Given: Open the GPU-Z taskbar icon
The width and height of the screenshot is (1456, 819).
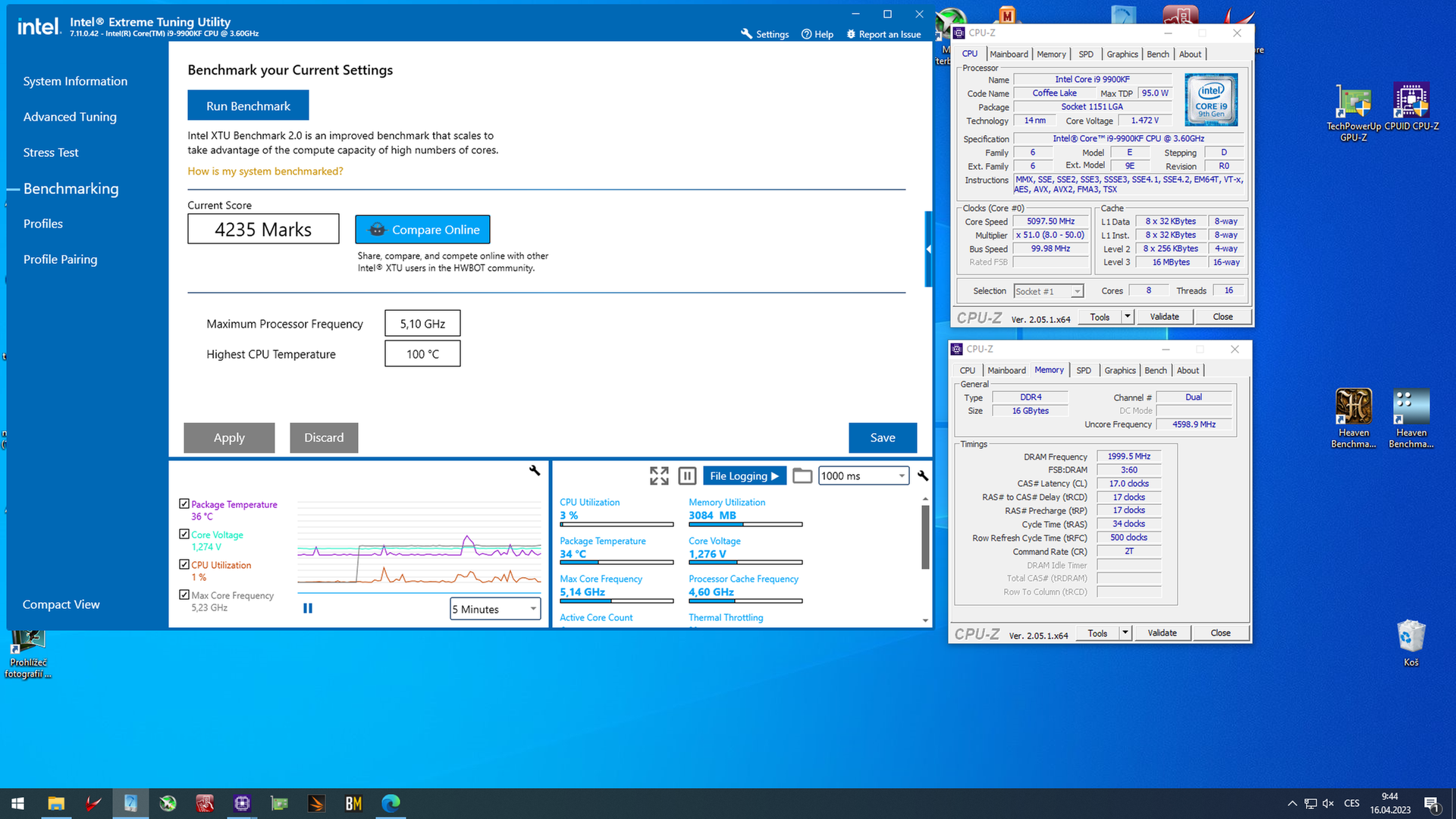Looking at the screenshot, I should pyautogui.click(x=279, y=803).
